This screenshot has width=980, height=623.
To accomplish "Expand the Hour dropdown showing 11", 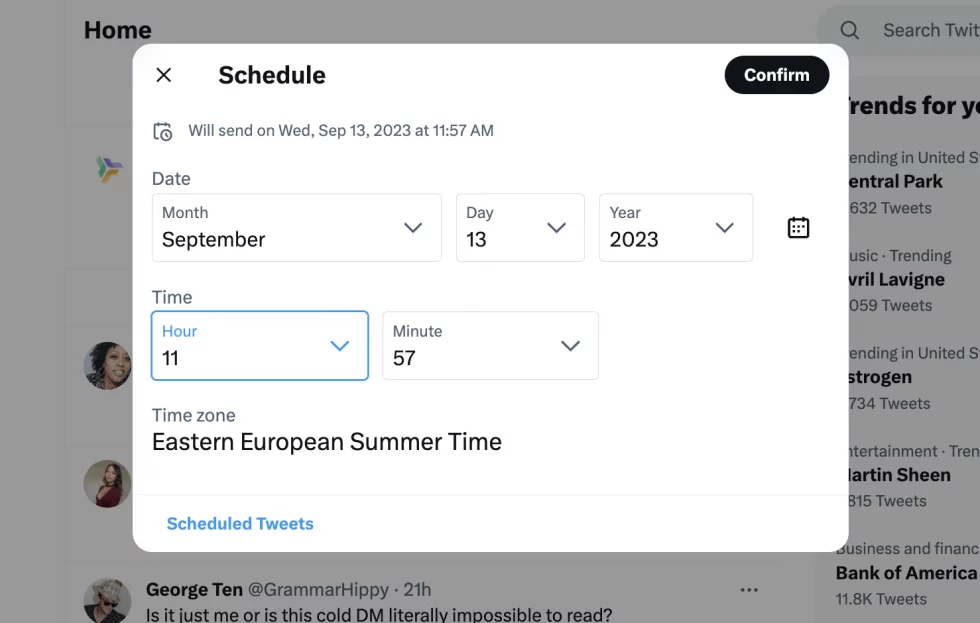I will tap(259, 346).
